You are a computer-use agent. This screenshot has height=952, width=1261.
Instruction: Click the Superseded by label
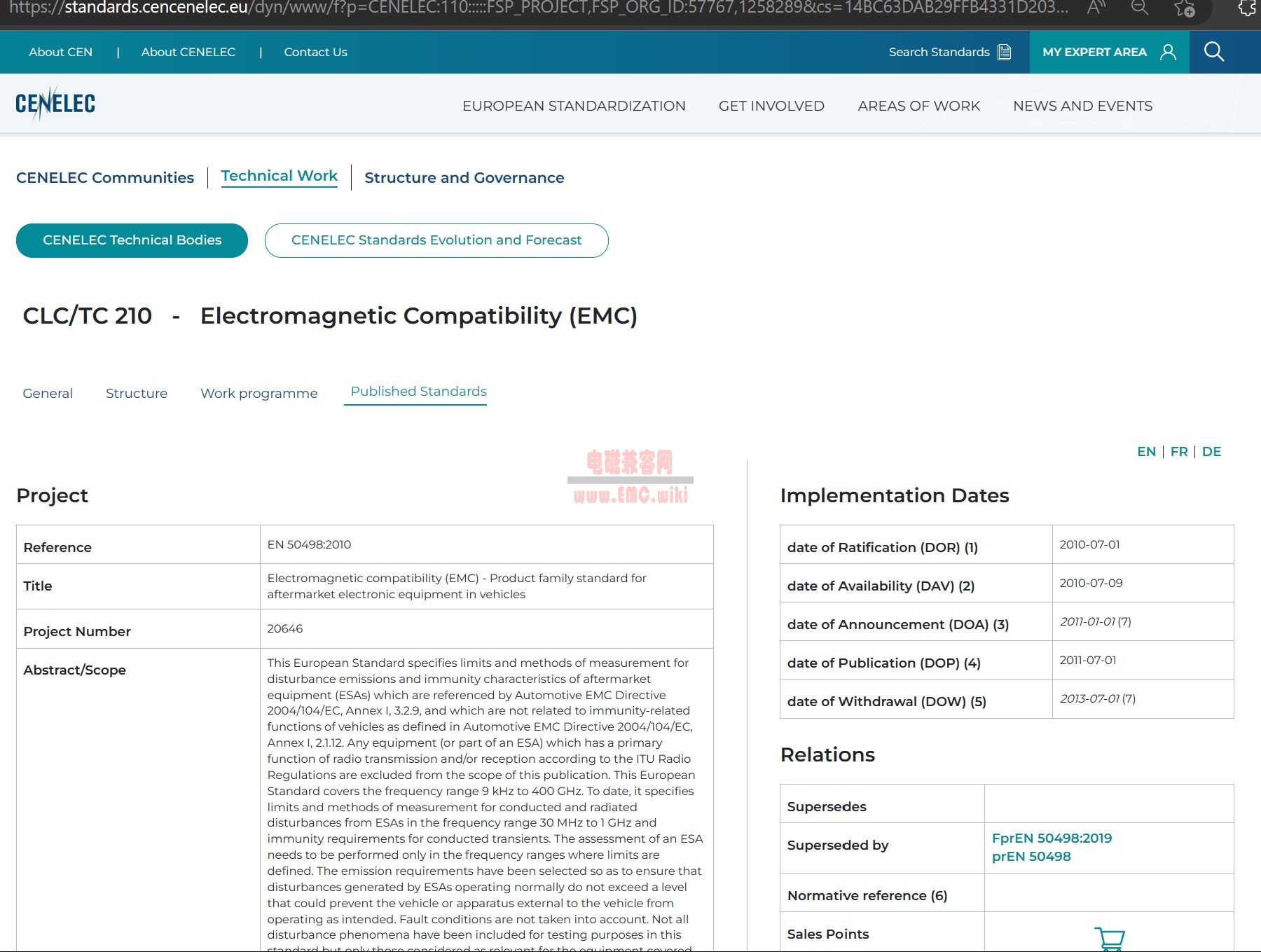pos(837,846)
